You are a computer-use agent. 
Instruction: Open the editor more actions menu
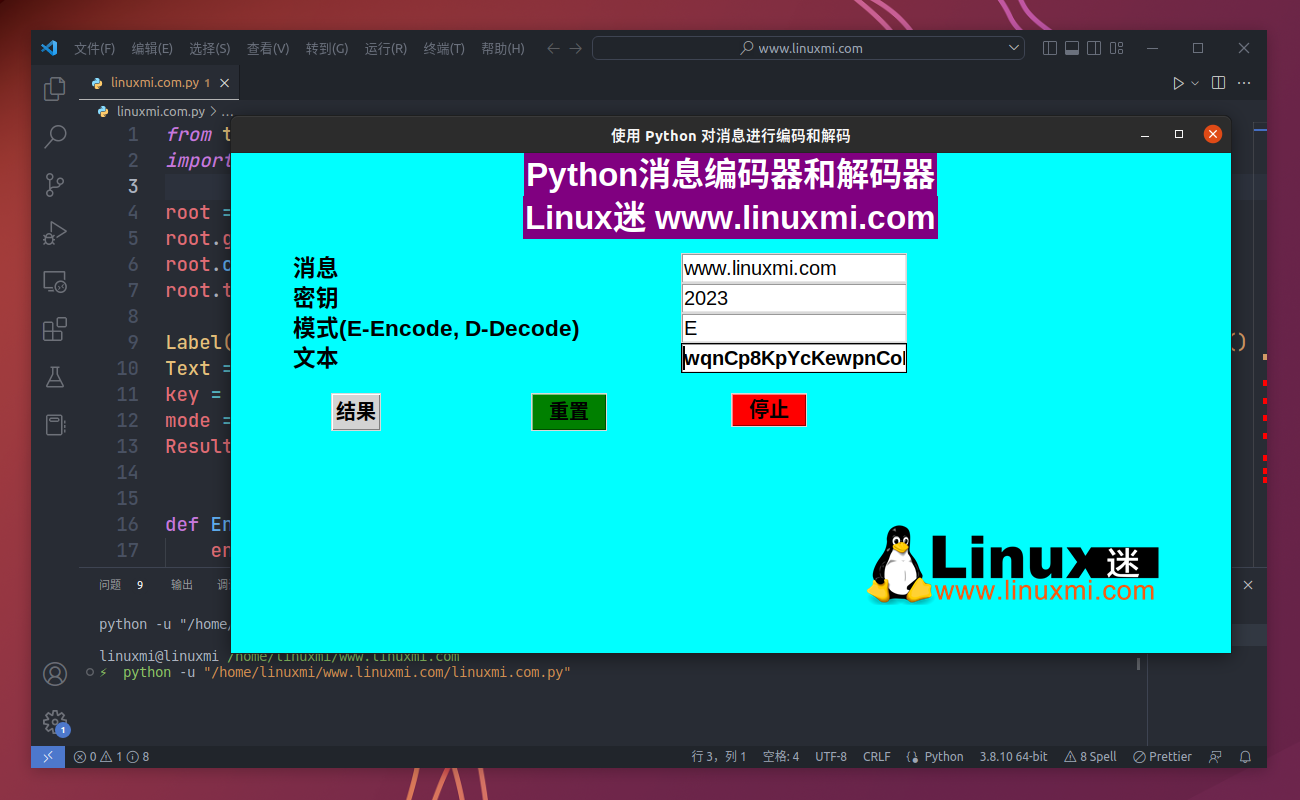point(1246,83)
